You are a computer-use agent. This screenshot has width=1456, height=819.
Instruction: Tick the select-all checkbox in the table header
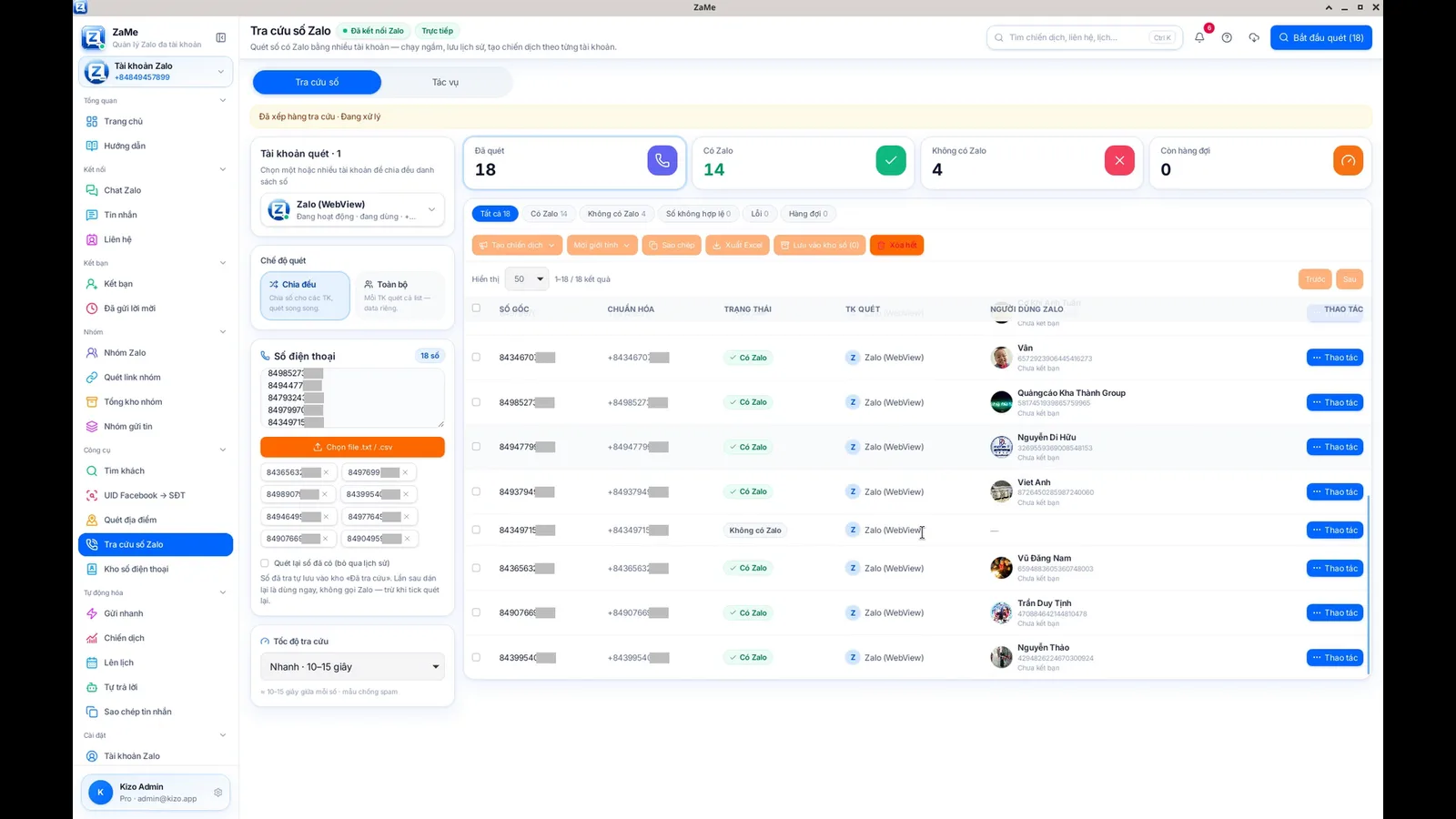pos(476,308)
